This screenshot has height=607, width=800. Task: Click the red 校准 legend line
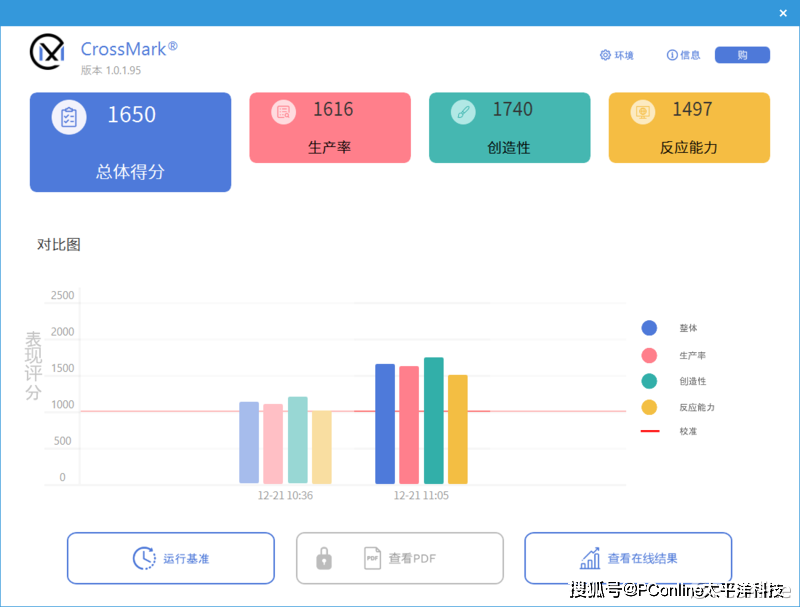(650, 432)
